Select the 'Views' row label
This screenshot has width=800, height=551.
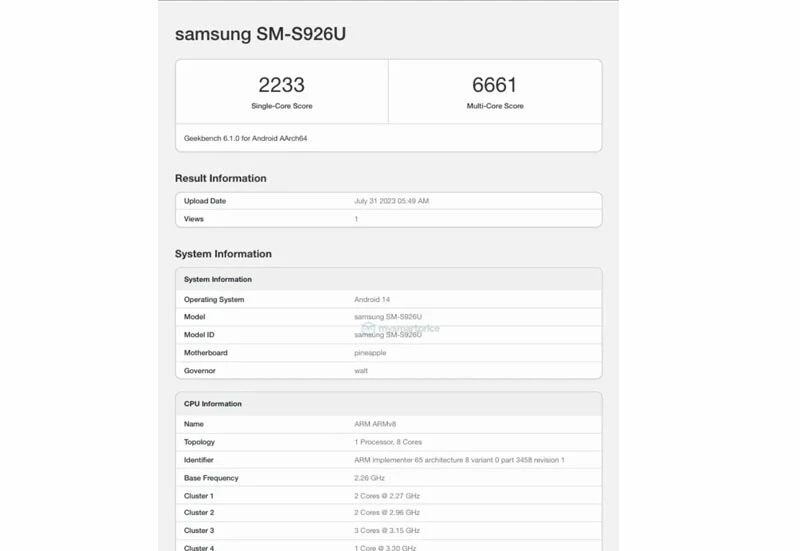pos(193,219)
